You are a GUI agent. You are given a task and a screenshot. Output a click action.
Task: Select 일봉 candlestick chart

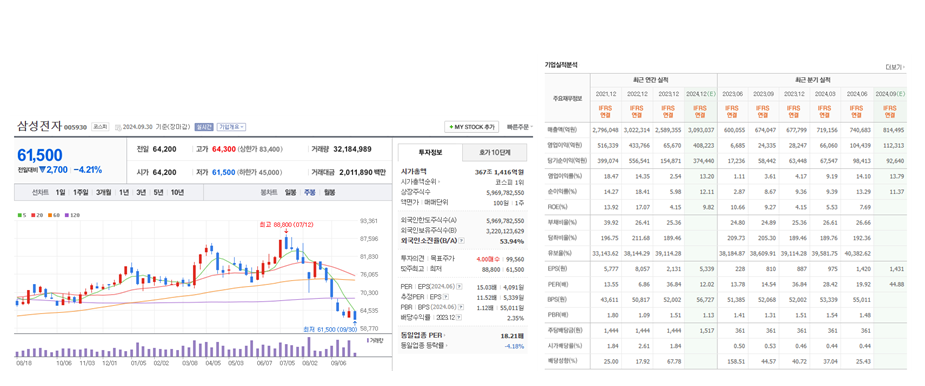(x=290, y=192)
